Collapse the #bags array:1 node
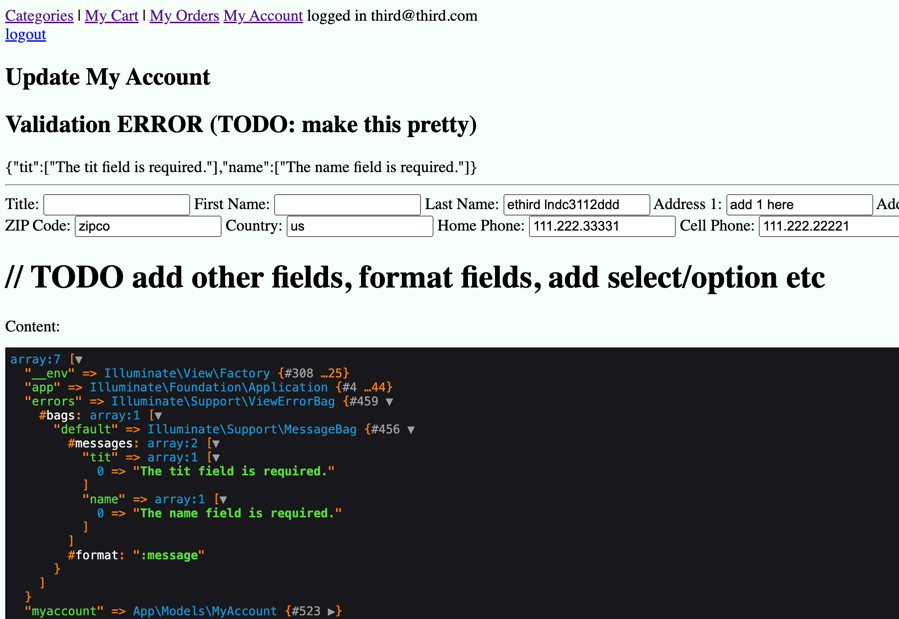 point(157,416)
